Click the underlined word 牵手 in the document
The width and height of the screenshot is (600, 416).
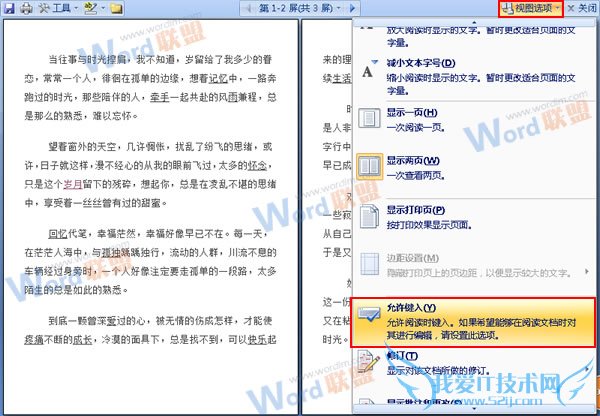point(160,97)
